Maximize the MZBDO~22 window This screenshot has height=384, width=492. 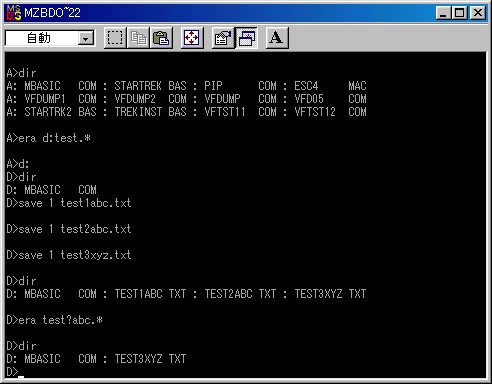(459, 13)
